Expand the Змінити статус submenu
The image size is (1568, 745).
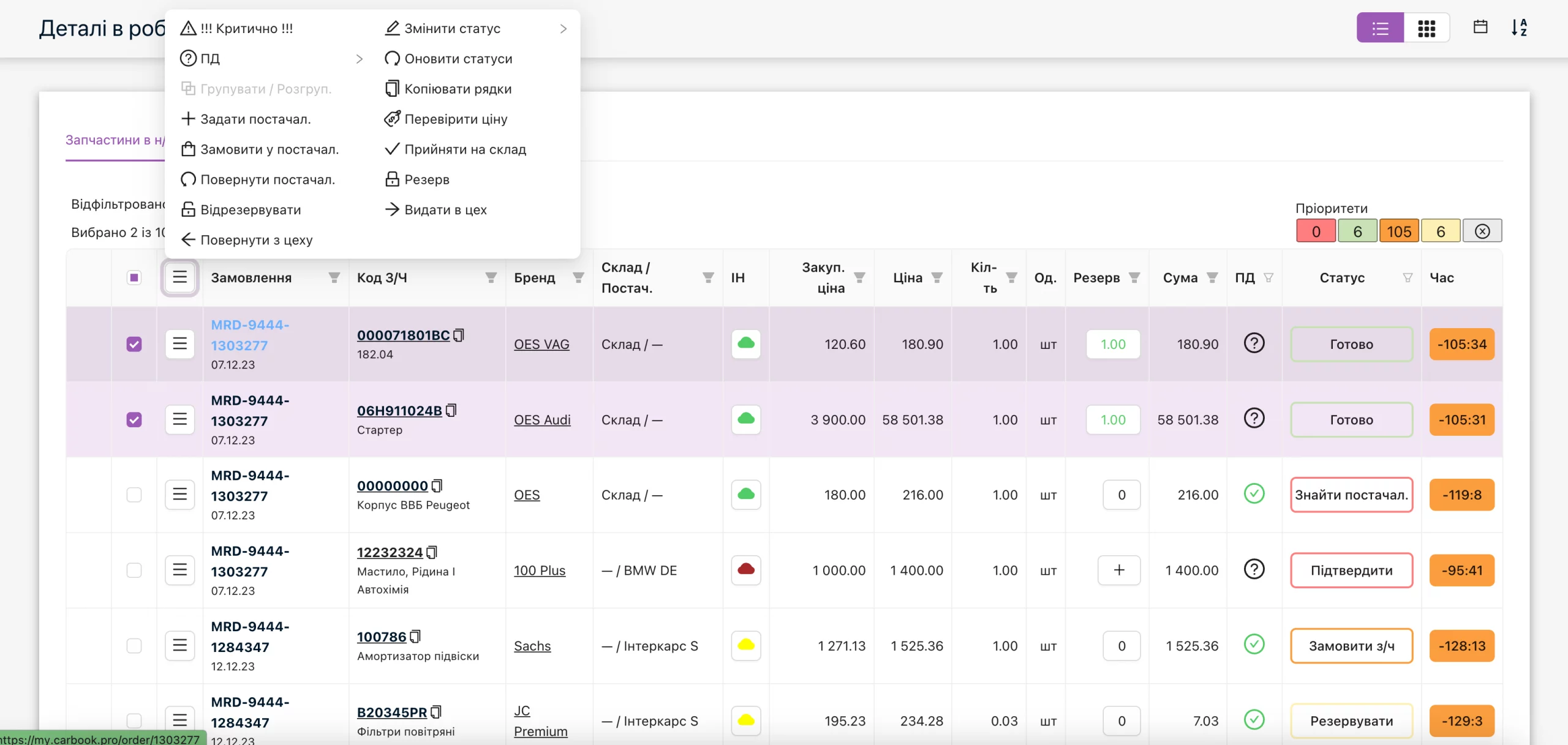click(476, 29)
